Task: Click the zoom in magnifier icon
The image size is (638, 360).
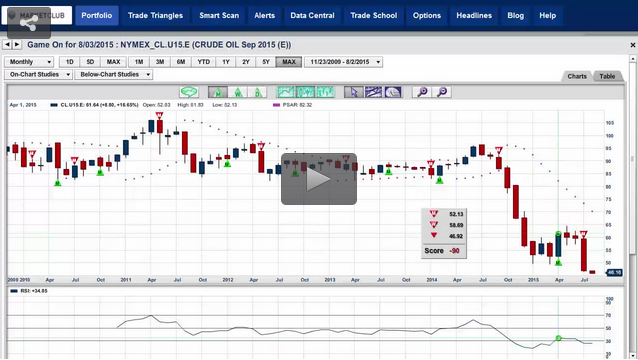Action: 422,92
